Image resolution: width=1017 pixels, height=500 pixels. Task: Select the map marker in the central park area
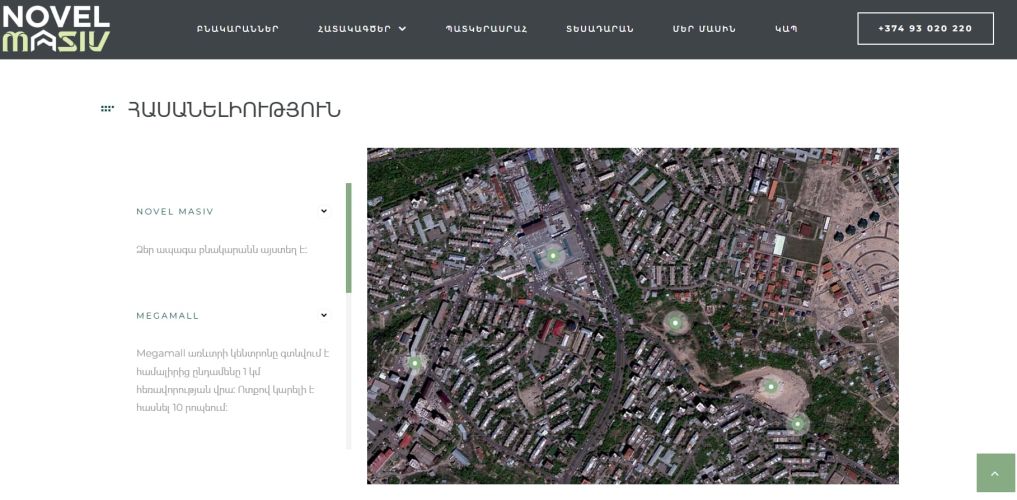(x=675, y=322)
